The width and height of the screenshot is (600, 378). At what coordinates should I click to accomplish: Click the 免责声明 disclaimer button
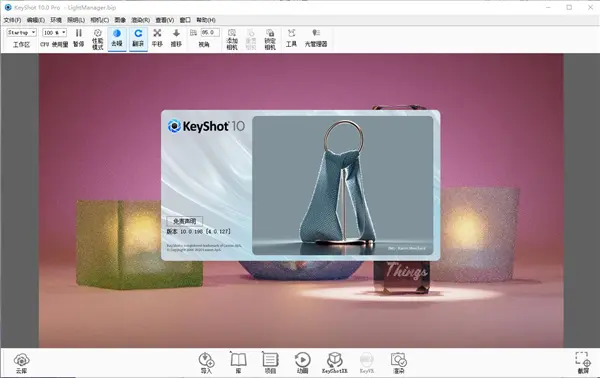pos(184,221)
